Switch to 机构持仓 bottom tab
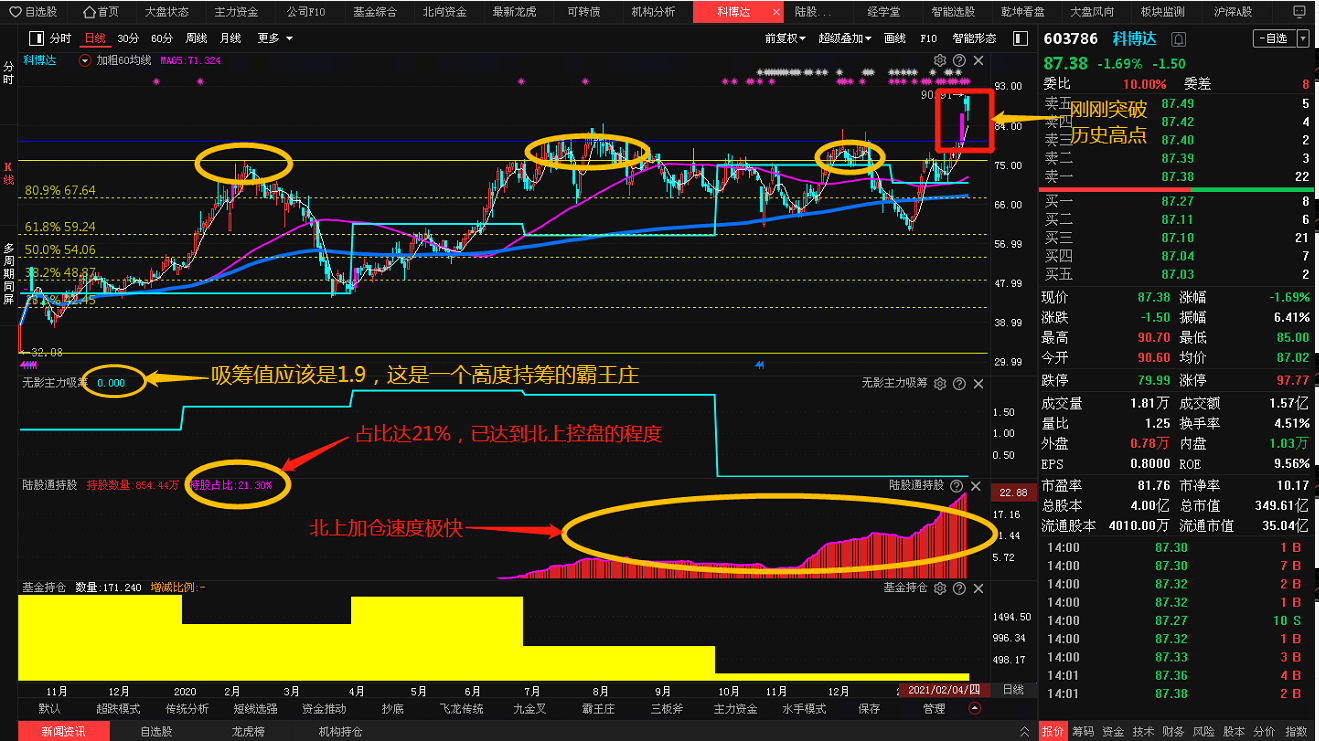The width and height of the screenshot is (1319, 741). click(x=341, y=731)
